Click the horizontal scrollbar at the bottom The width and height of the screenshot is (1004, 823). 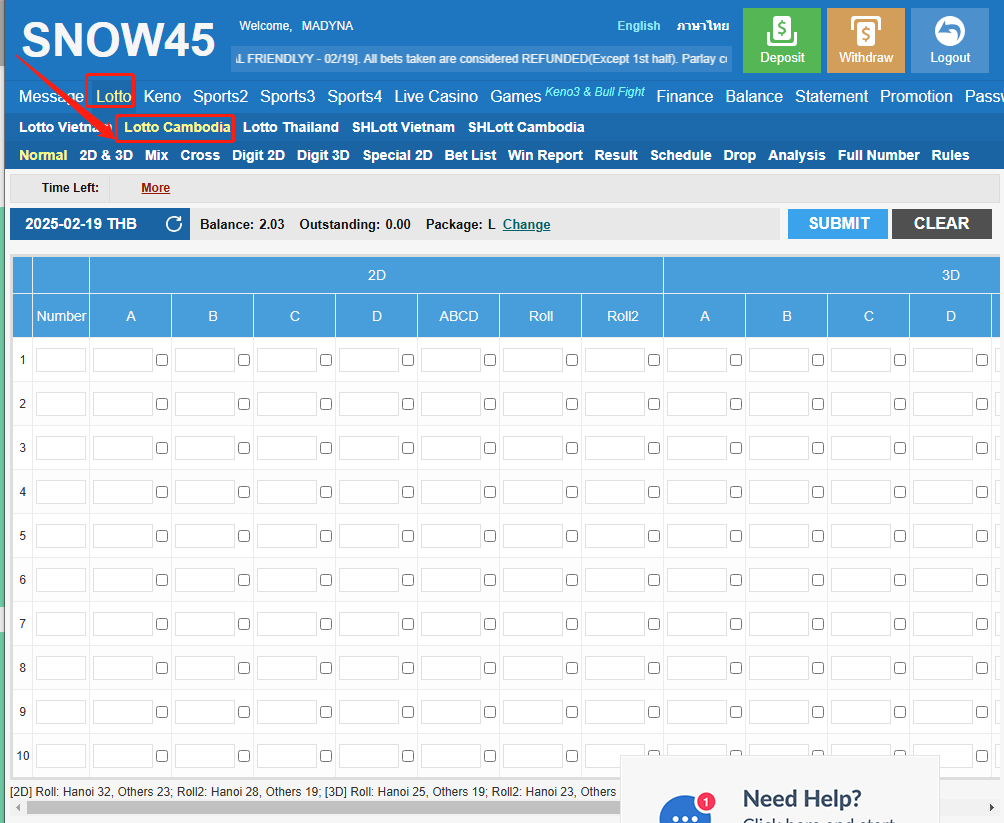pos(300,807)
